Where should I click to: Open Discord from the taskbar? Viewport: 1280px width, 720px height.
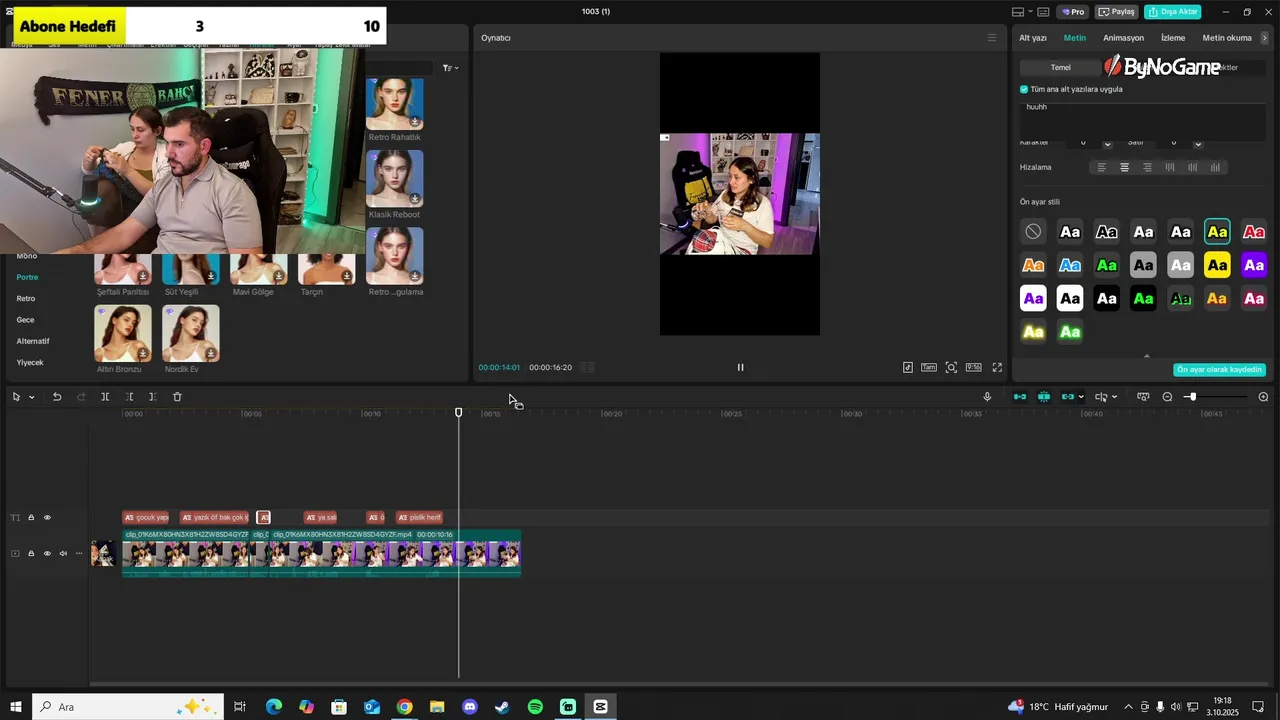[470, 707]
